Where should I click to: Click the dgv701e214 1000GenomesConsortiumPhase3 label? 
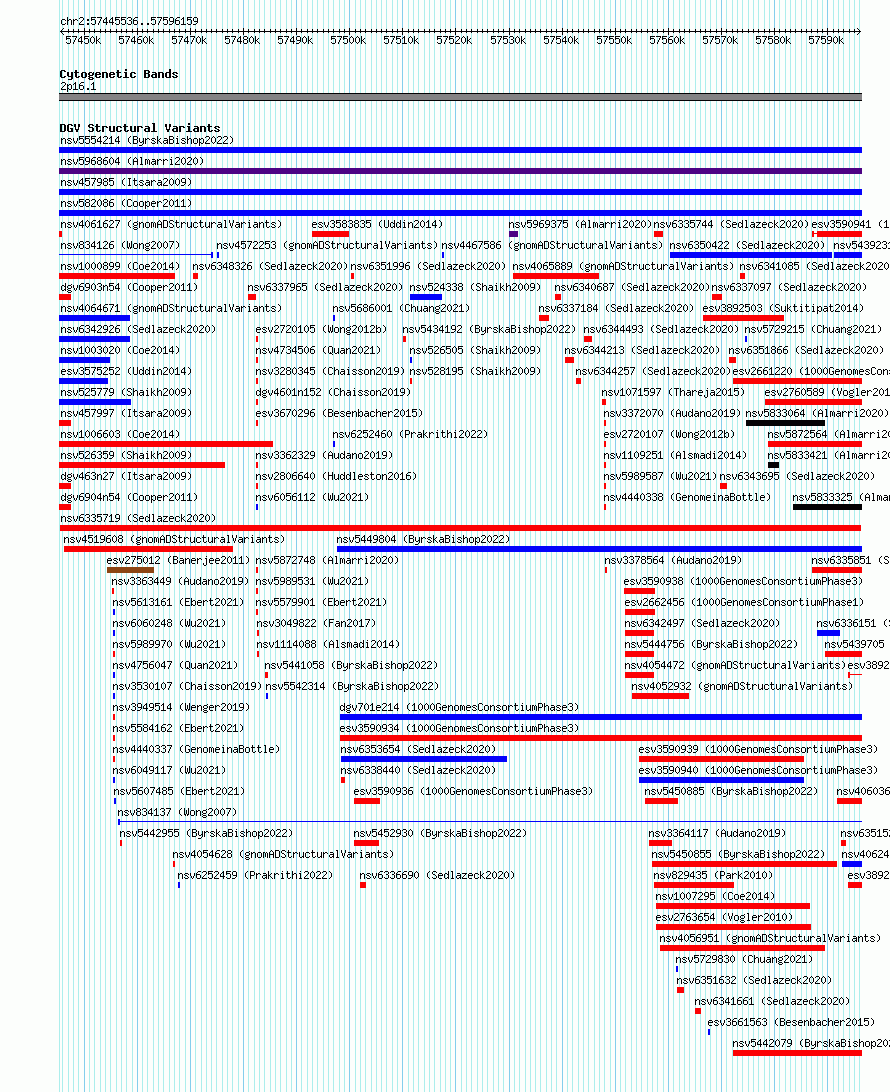(459, 707)
